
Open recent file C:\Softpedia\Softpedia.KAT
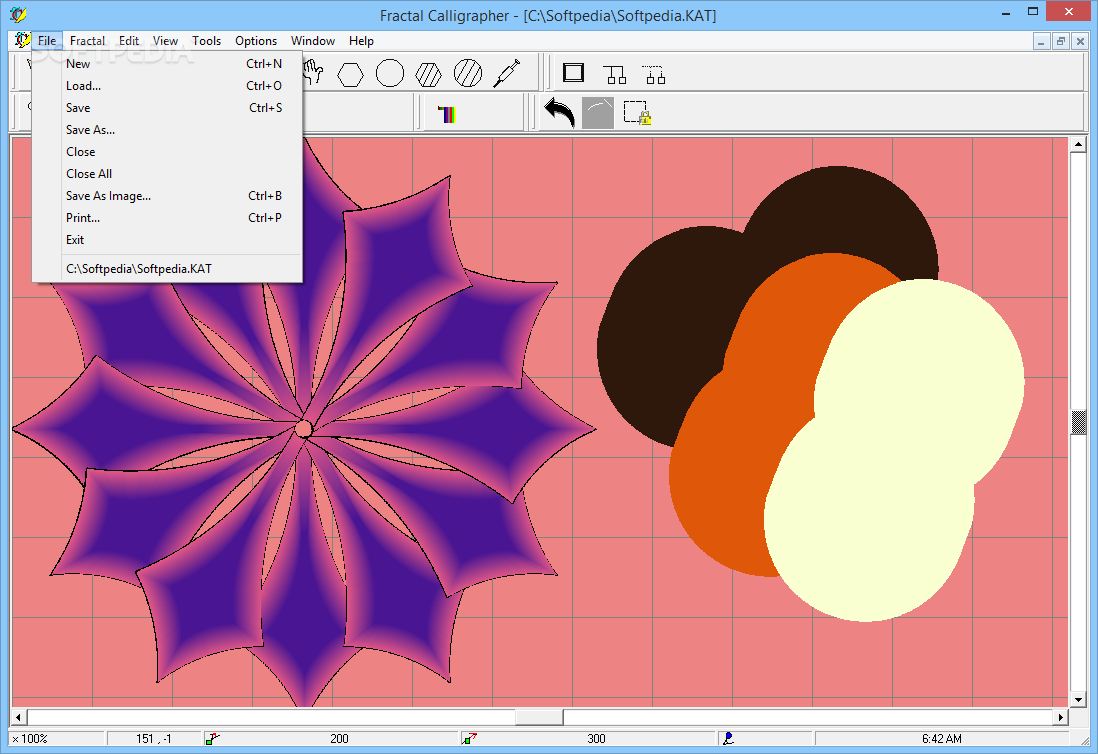click(x=139, y=269)
